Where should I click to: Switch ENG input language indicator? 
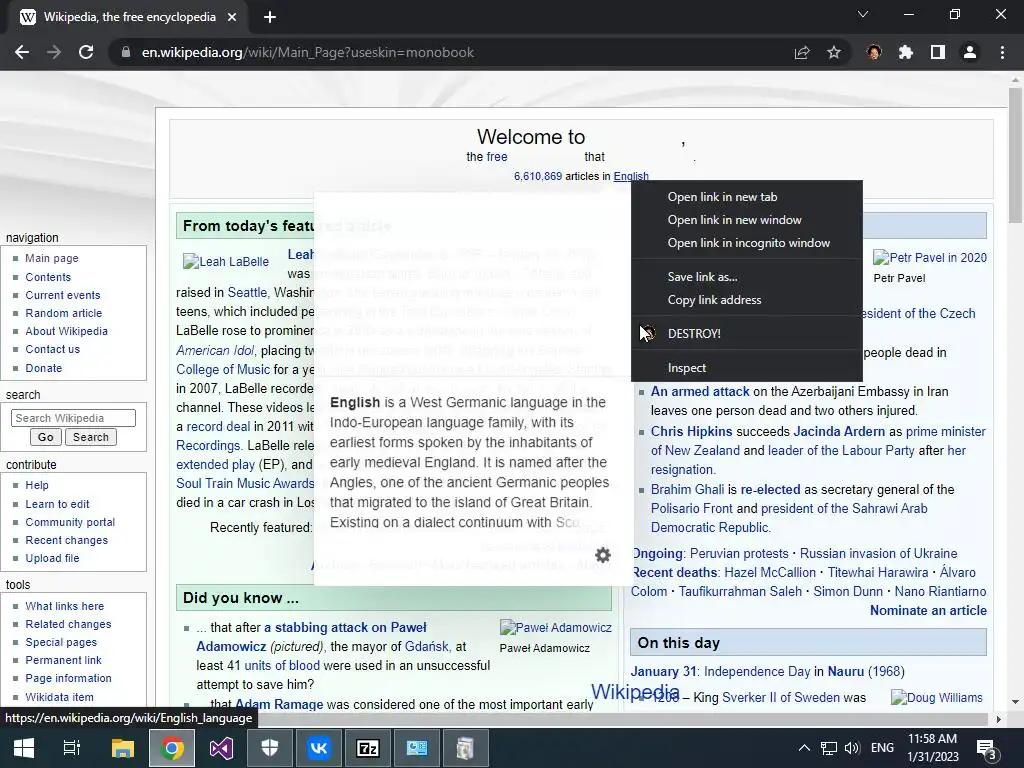pyautogui.click(x=882, y=748)
